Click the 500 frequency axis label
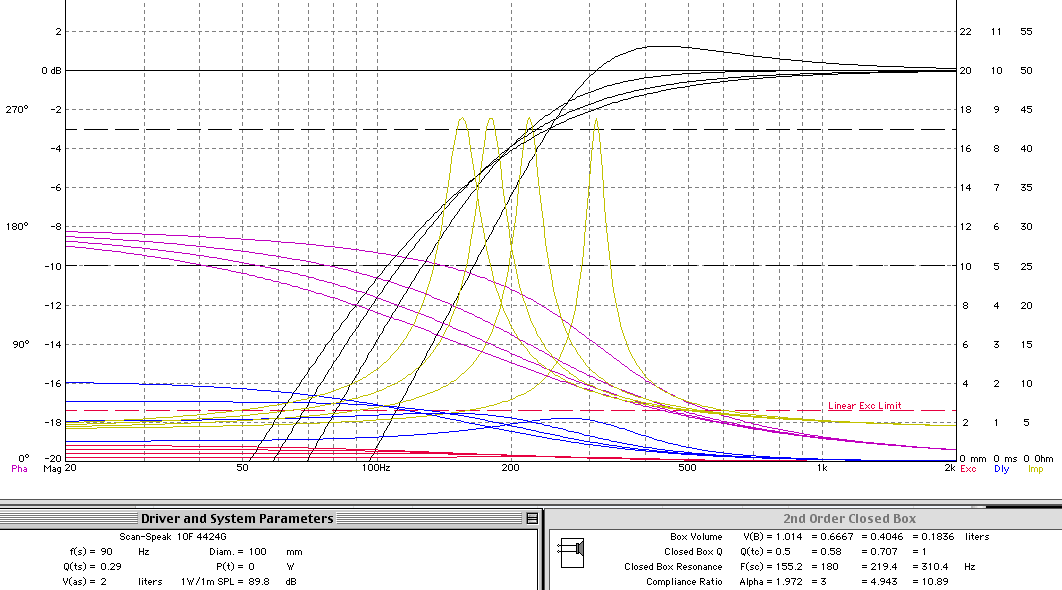 (687, 467)
